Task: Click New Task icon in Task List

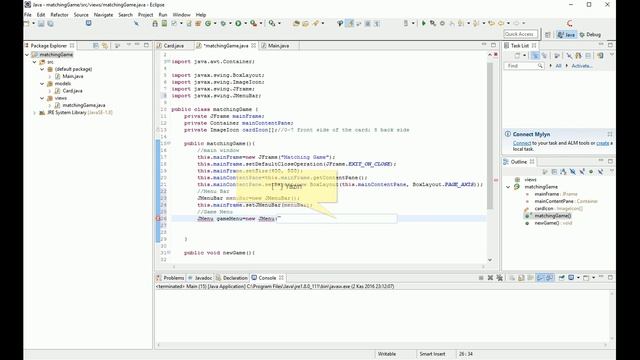Action: pos(517,56)
